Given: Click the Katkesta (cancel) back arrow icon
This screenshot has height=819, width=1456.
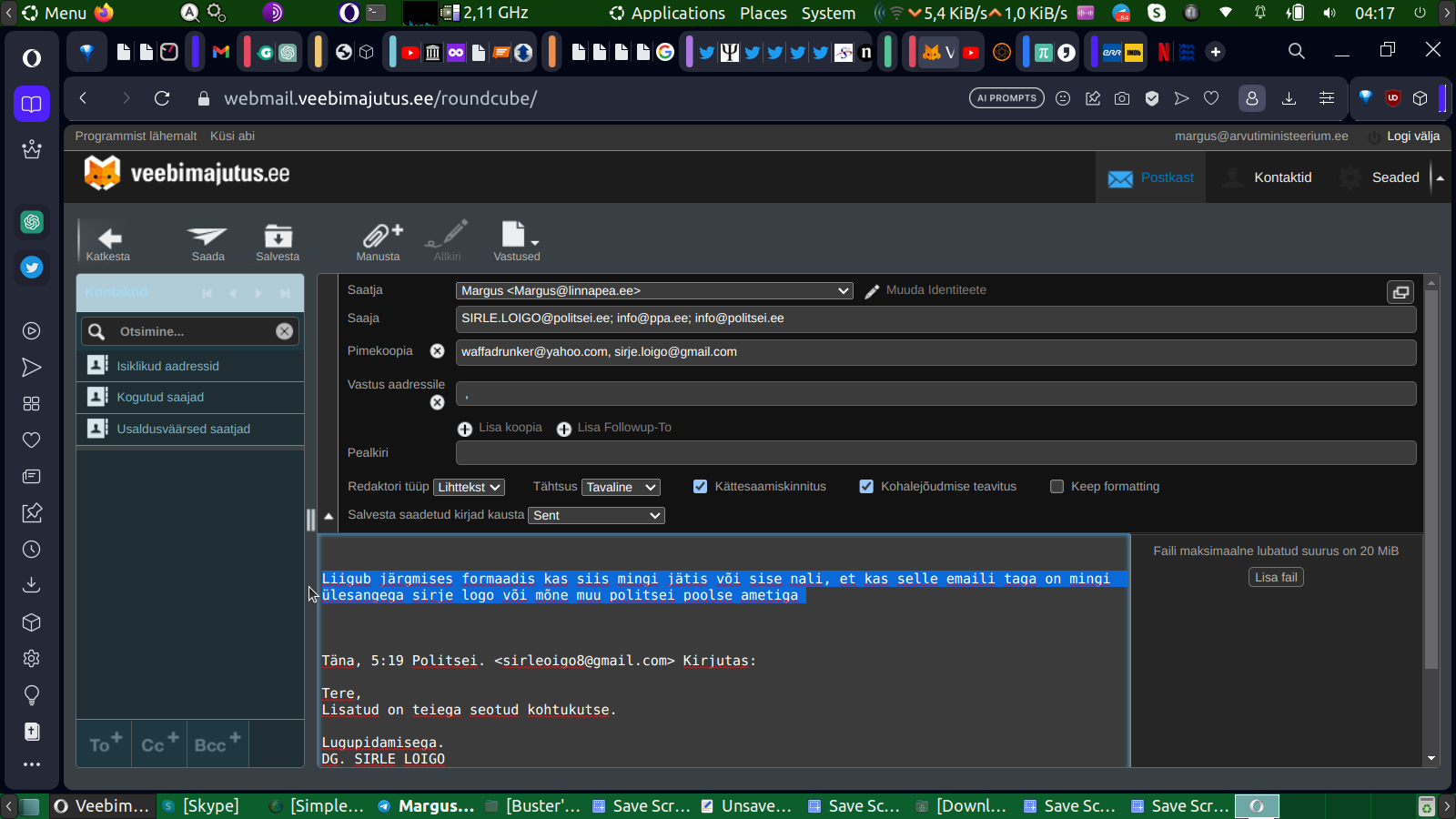Looking at the screenshot, I should click(109, 238).
